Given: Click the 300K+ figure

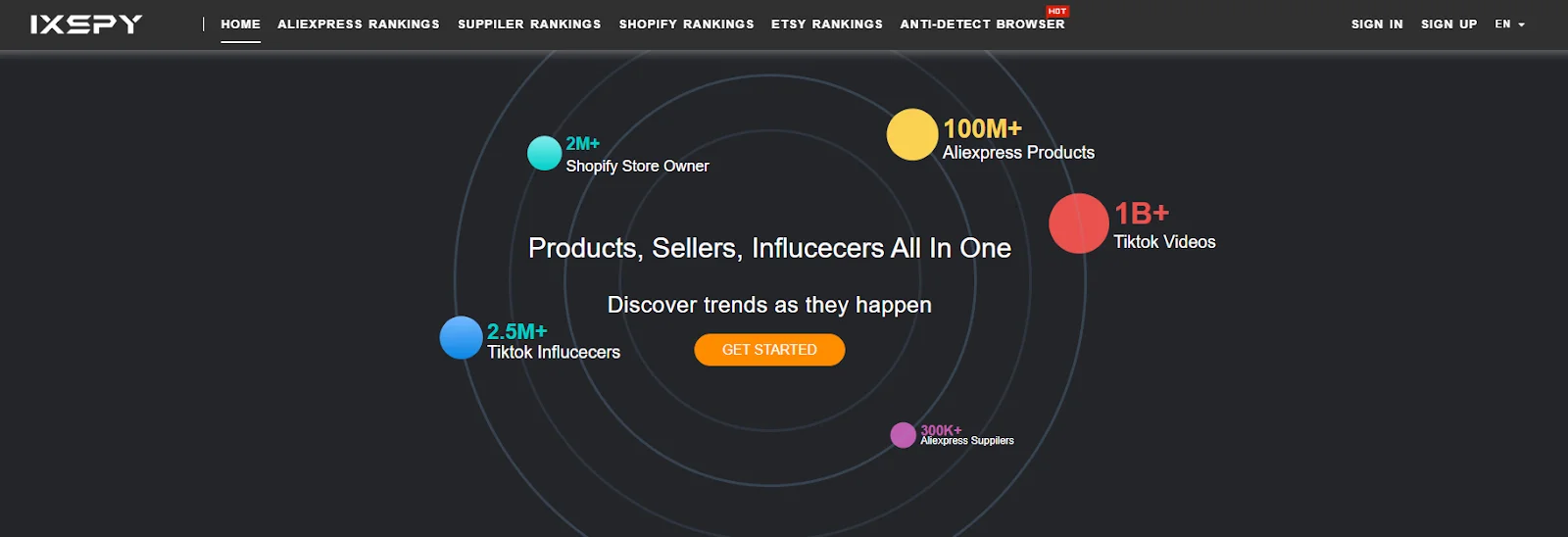Looking at the screenshot, I should click(941, 430).
